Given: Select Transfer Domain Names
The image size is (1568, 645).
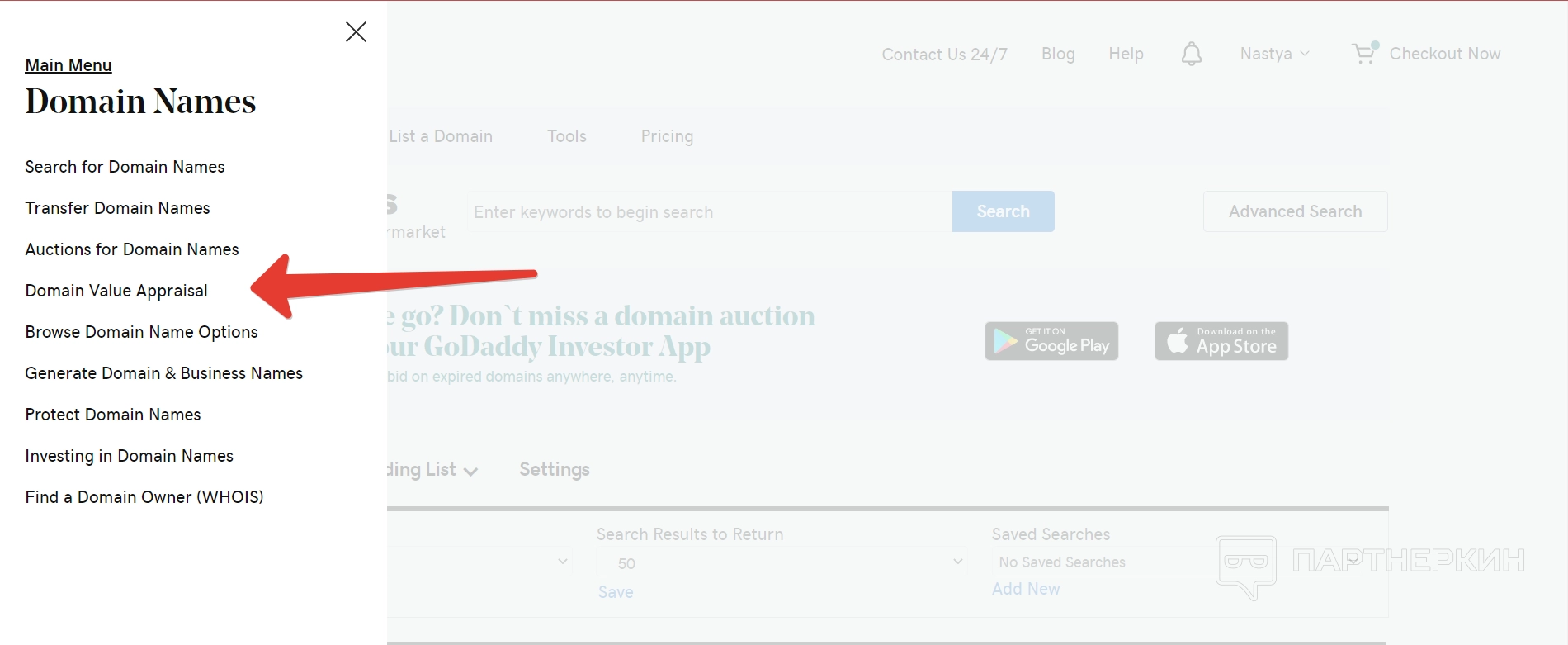Looking at the screenshot, I should click(117, 208).
